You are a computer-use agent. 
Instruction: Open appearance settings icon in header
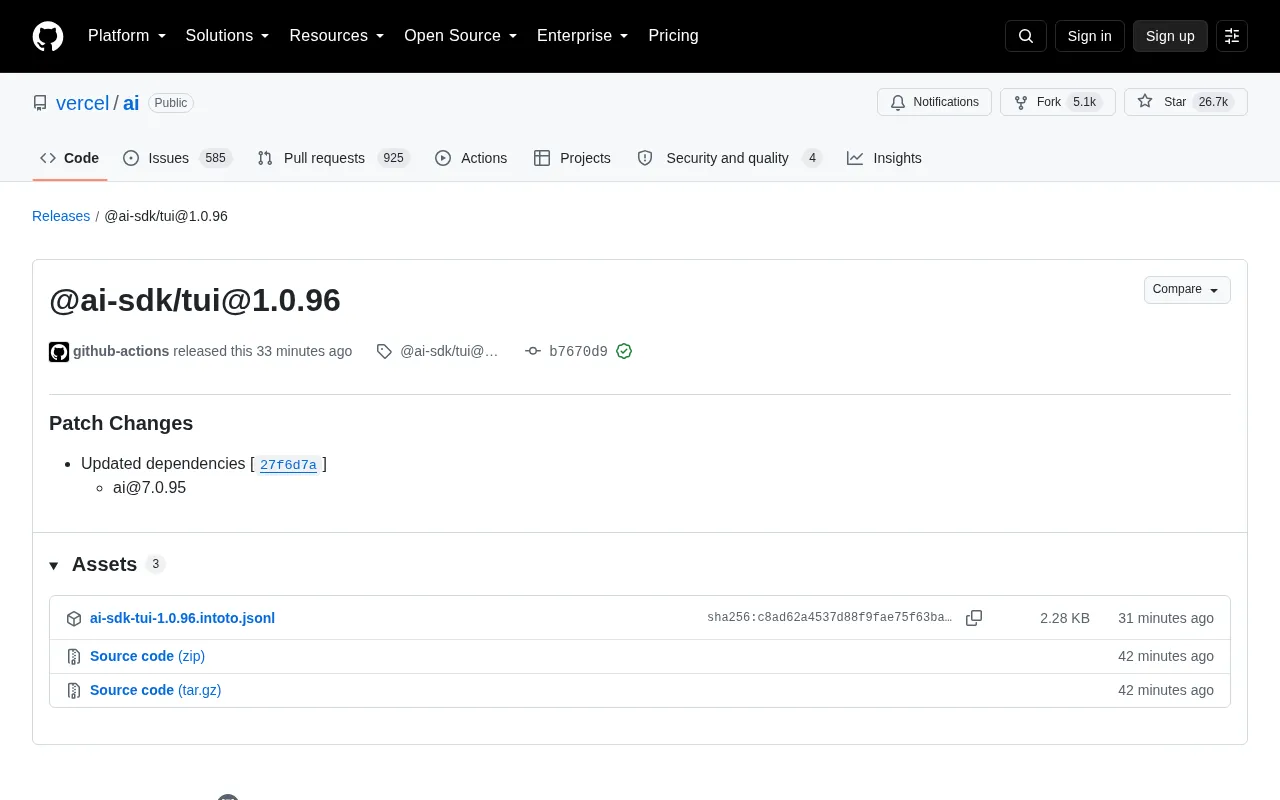(x=1232, y=36)
